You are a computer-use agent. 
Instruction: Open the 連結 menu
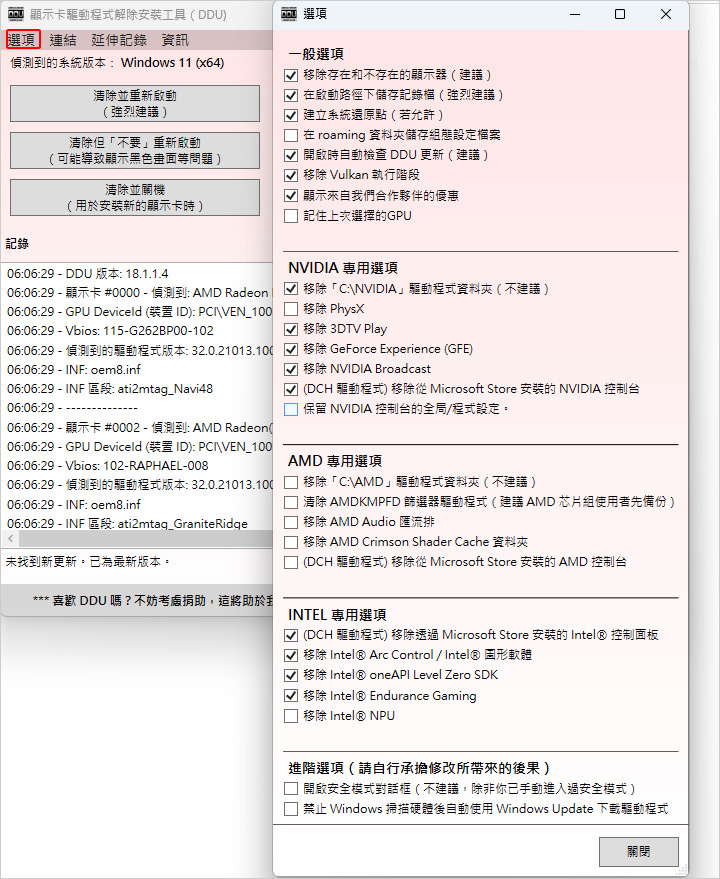pyautogui.click(x=63, y=40)
